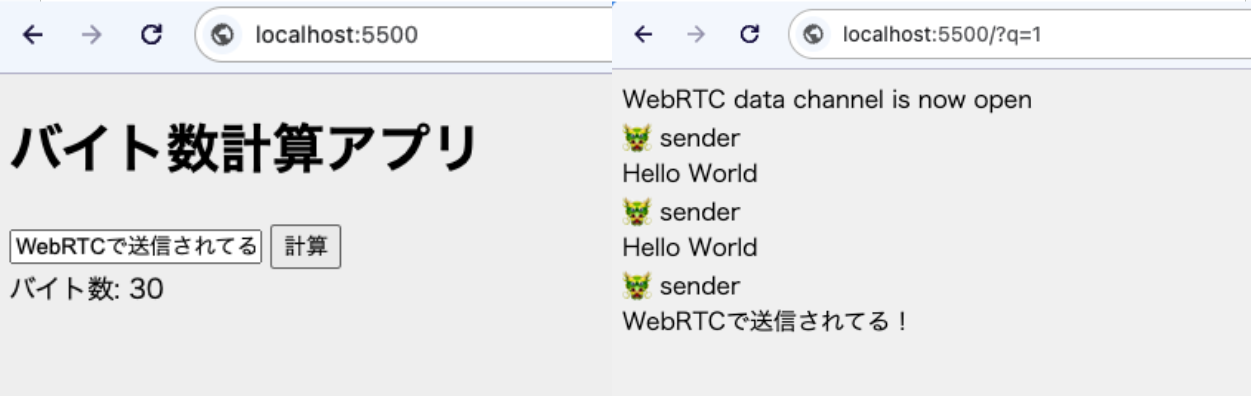Click the WebRTCで送信されてる！ received message
Image resolution: width=1251 pixels, height=396 pixels.
[x=766, y=323]
